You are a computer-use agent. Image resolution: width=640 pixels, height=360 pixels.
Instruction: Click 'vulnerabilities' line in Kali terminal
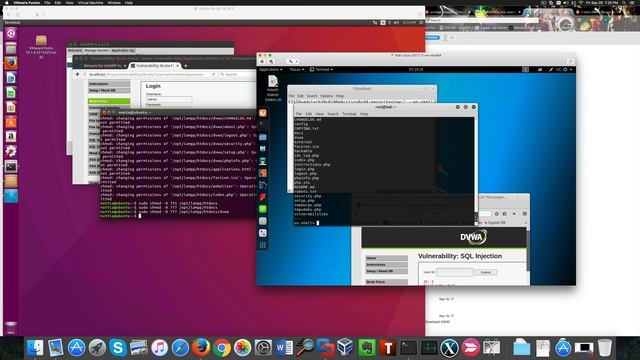tap(311, 214)
